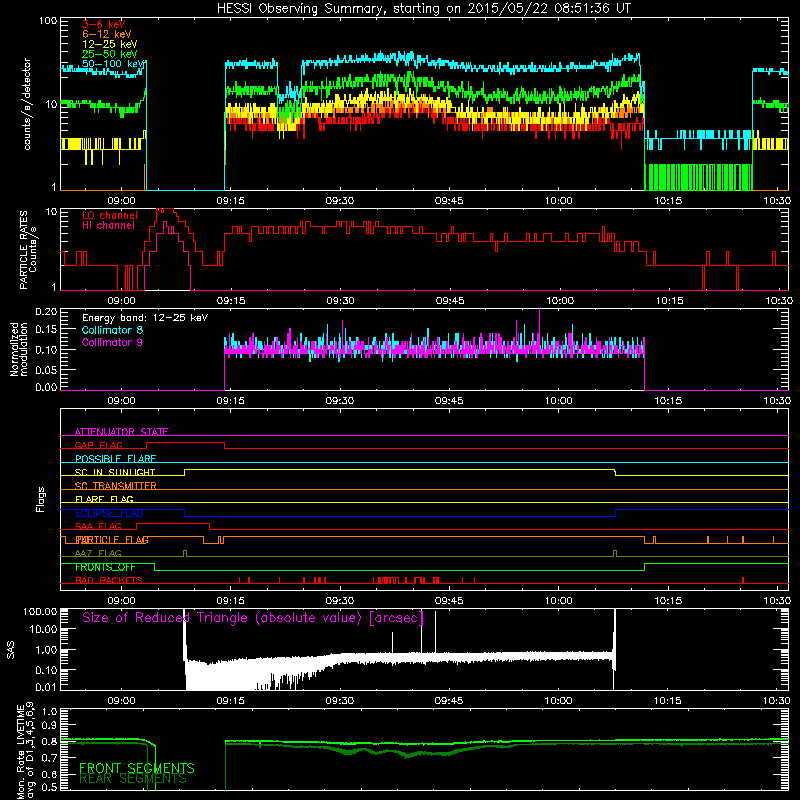Select the 6-12 keV legend entry

[x=107, y=34]
